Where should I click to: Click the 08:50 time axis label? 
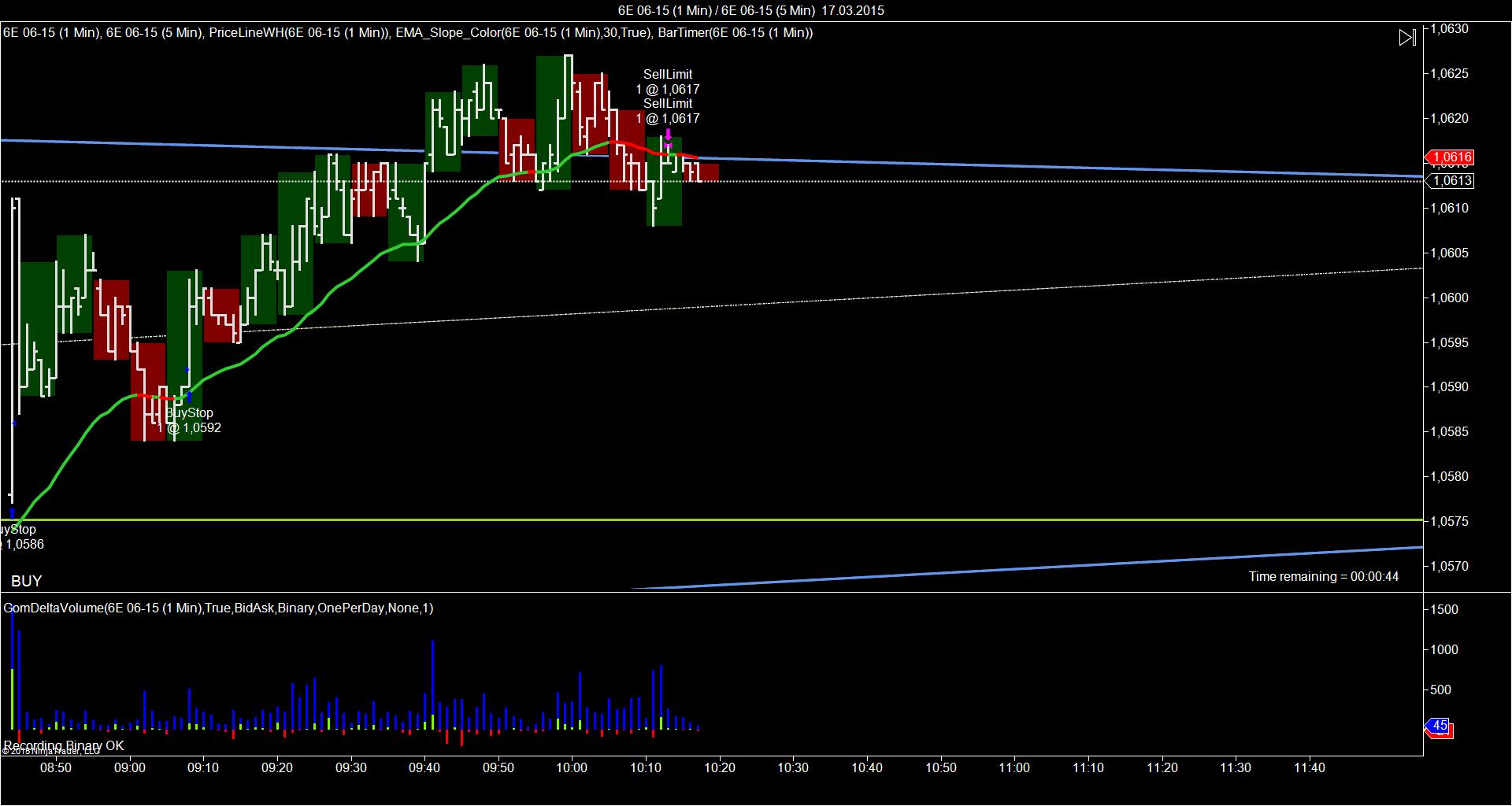tap(56, 768)
